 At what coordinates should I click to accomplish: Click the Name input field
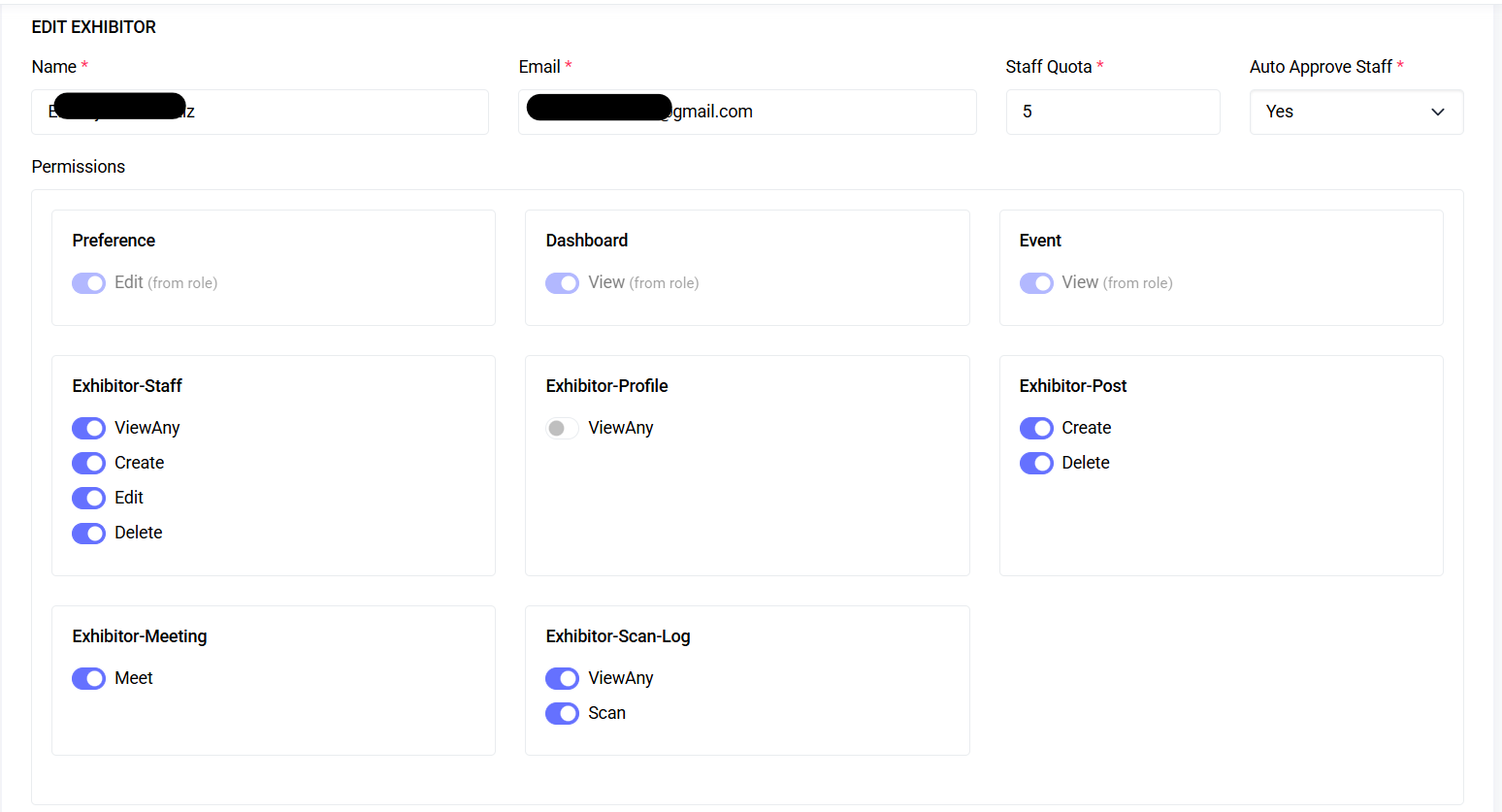pyautogui.click(x=260, y=112)
